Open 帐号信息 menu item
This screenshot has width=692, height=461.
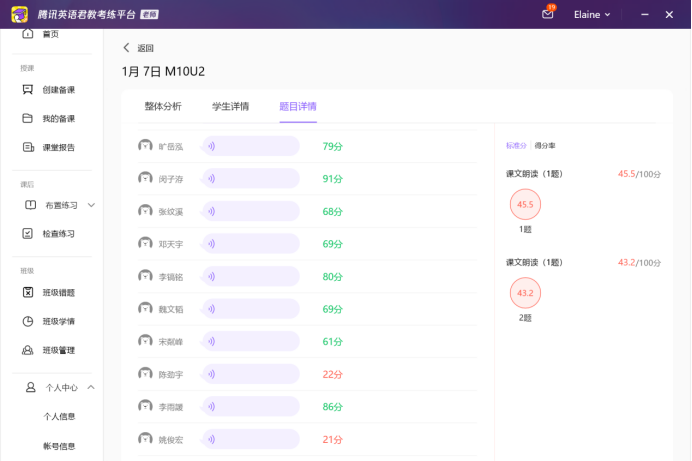59,446
